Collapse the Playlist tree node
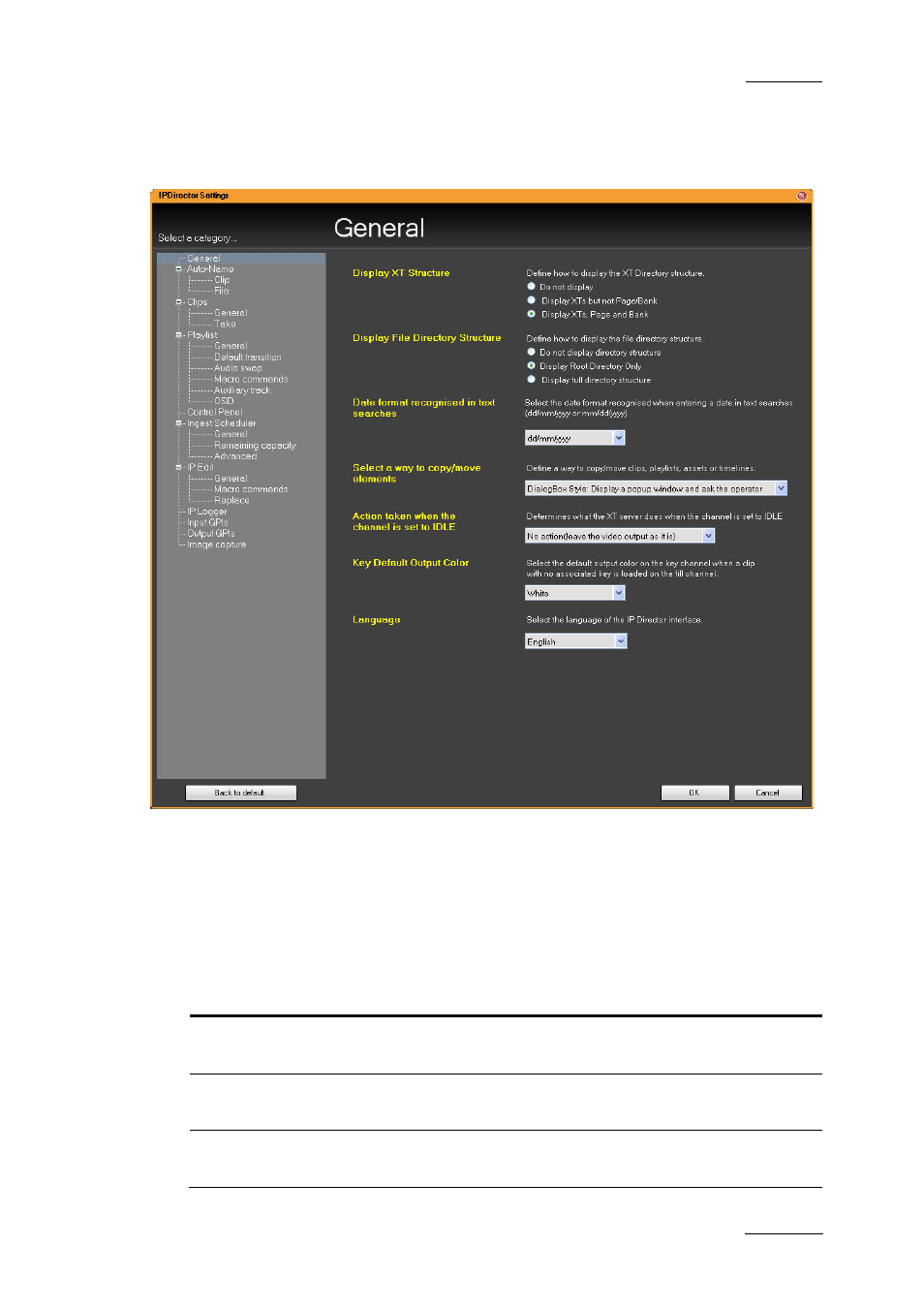The image size is (924, 1308). pos(179,335)
